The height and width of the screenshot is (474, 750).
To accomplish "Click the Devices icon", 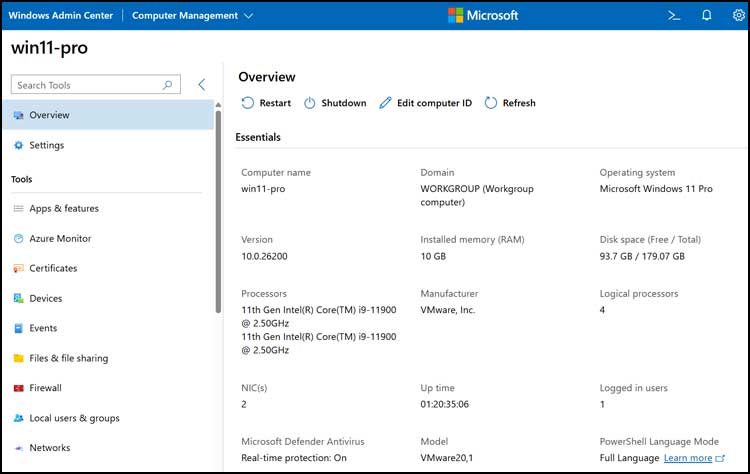I will coord(18,298).
